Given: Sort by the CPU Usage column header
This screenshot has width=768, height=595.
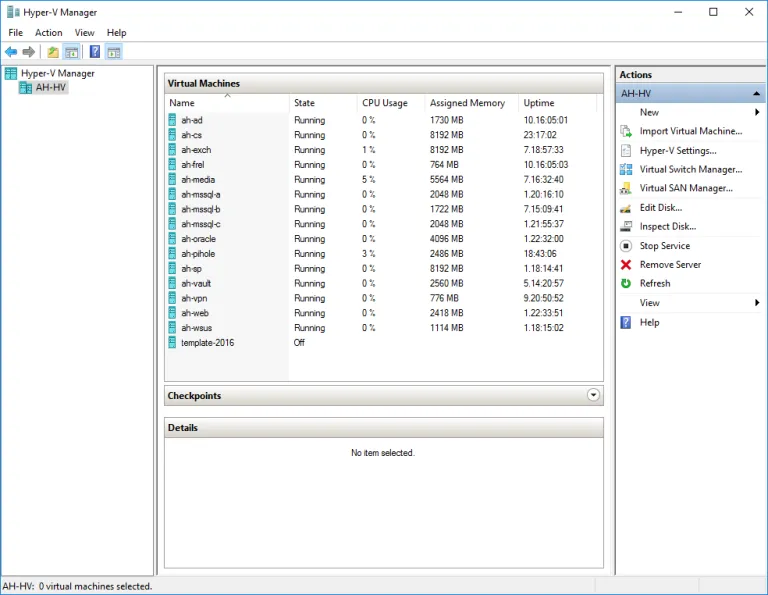Looking at the screenshot, I should coord(391,103).
